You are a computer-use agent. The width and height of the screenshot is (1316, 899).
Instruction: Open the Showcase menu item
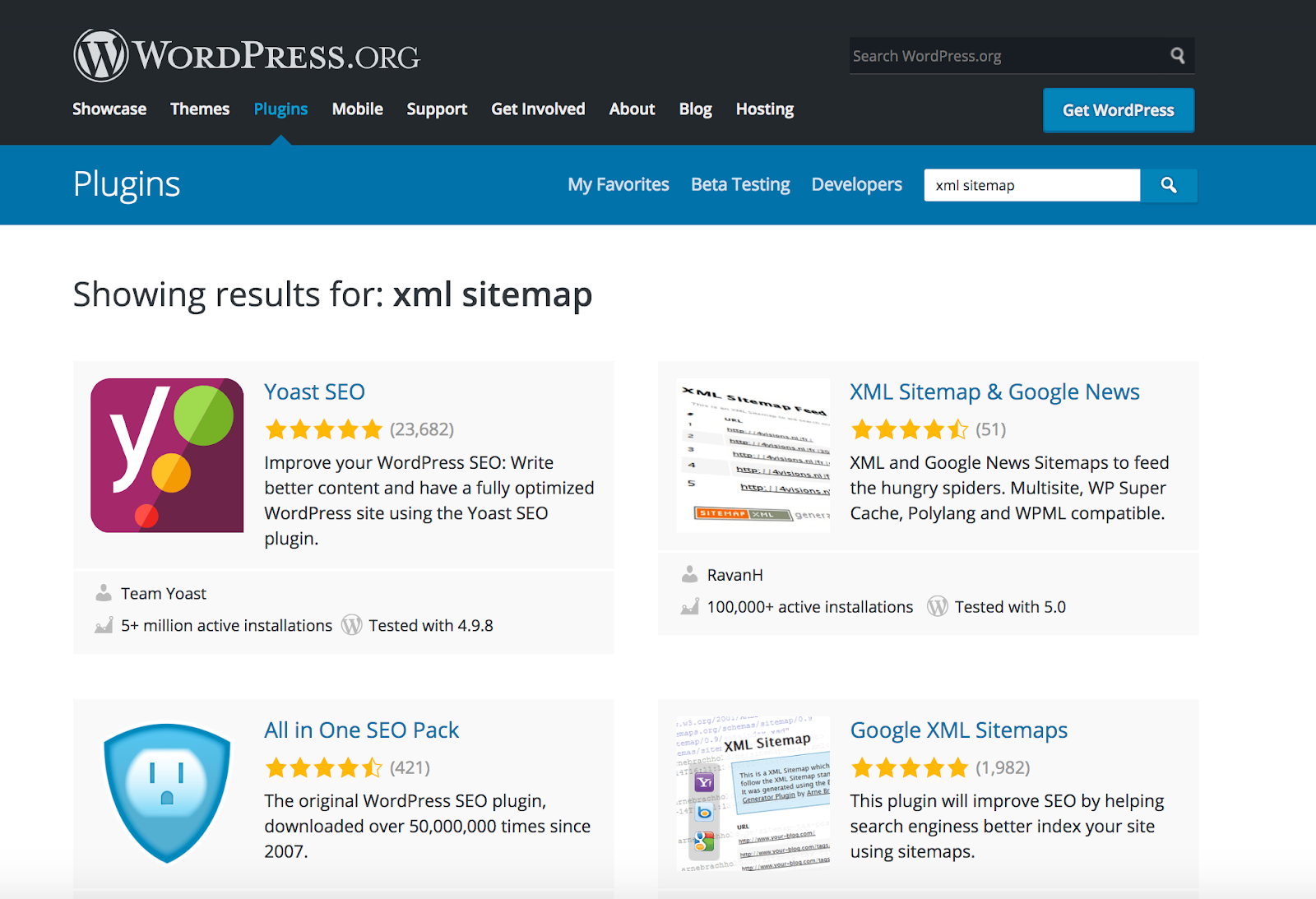pos(109,109)
